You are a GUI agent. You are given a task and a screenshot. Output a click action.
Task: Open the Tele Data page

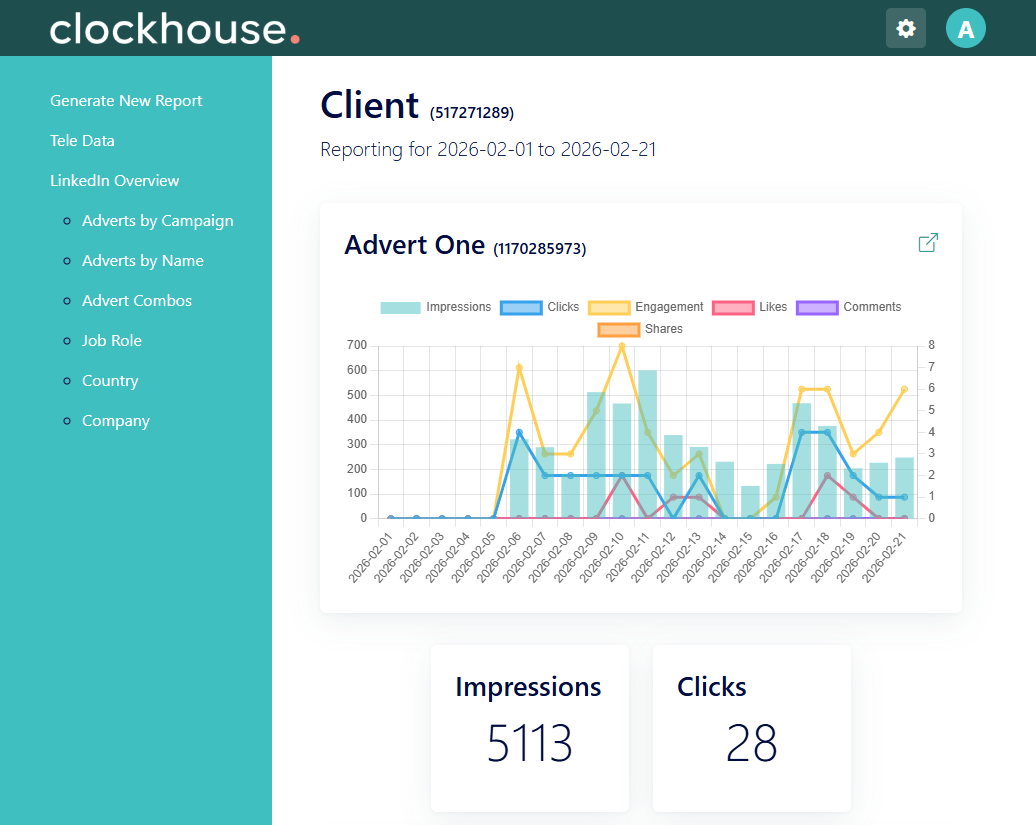83,141
